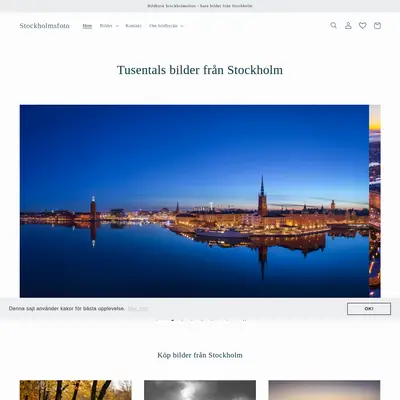Screen dimensions: 400x400
Task: Expand the Om bildbyrån dropdown
Action: point(166,26)
